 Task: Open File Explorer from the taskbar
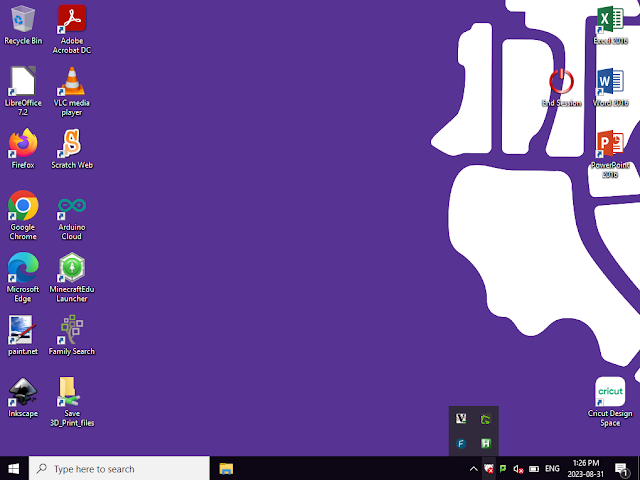226,469
